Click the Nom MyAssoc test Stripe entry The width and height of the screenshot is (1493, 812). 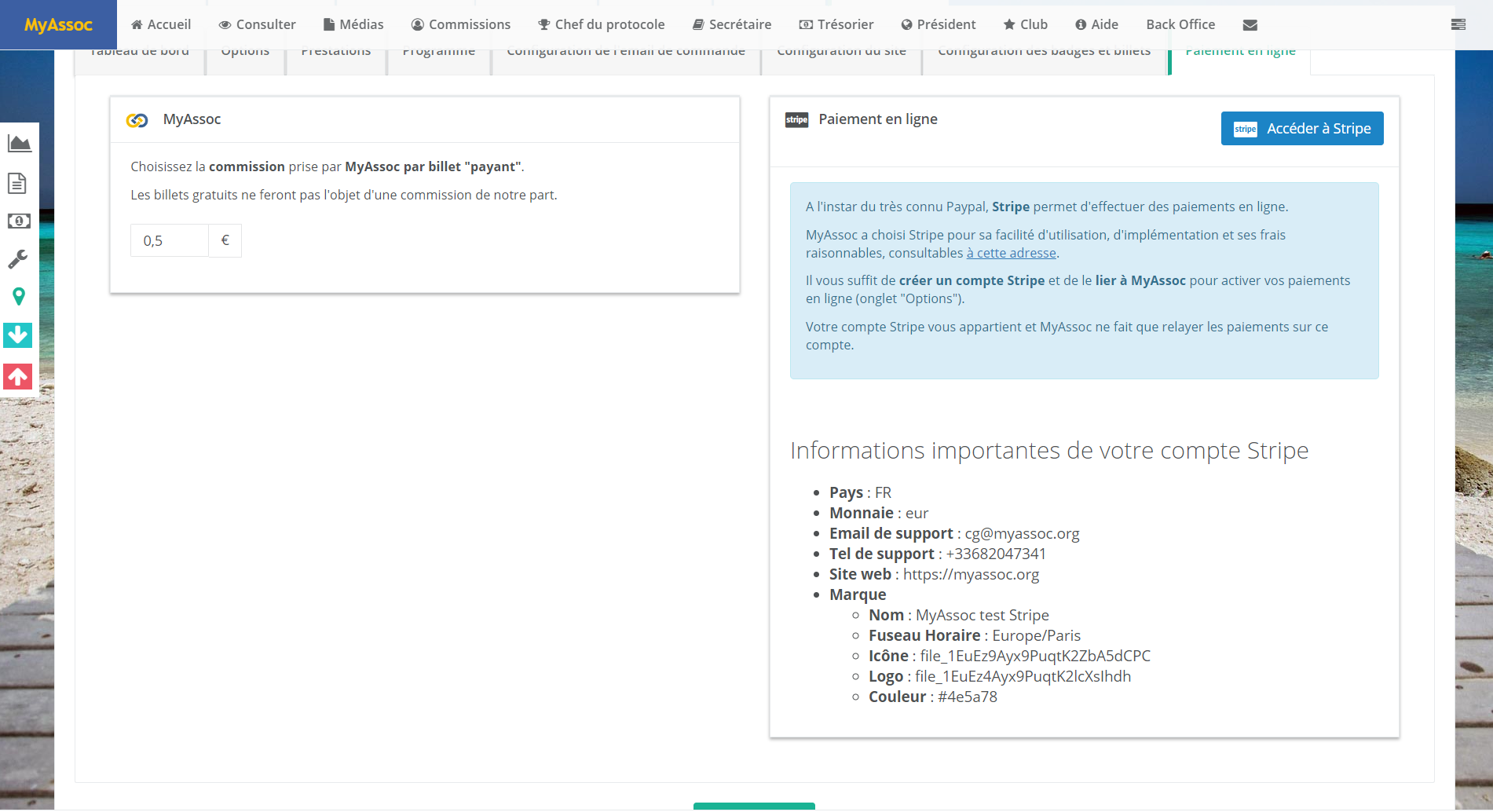click(959, 615)
